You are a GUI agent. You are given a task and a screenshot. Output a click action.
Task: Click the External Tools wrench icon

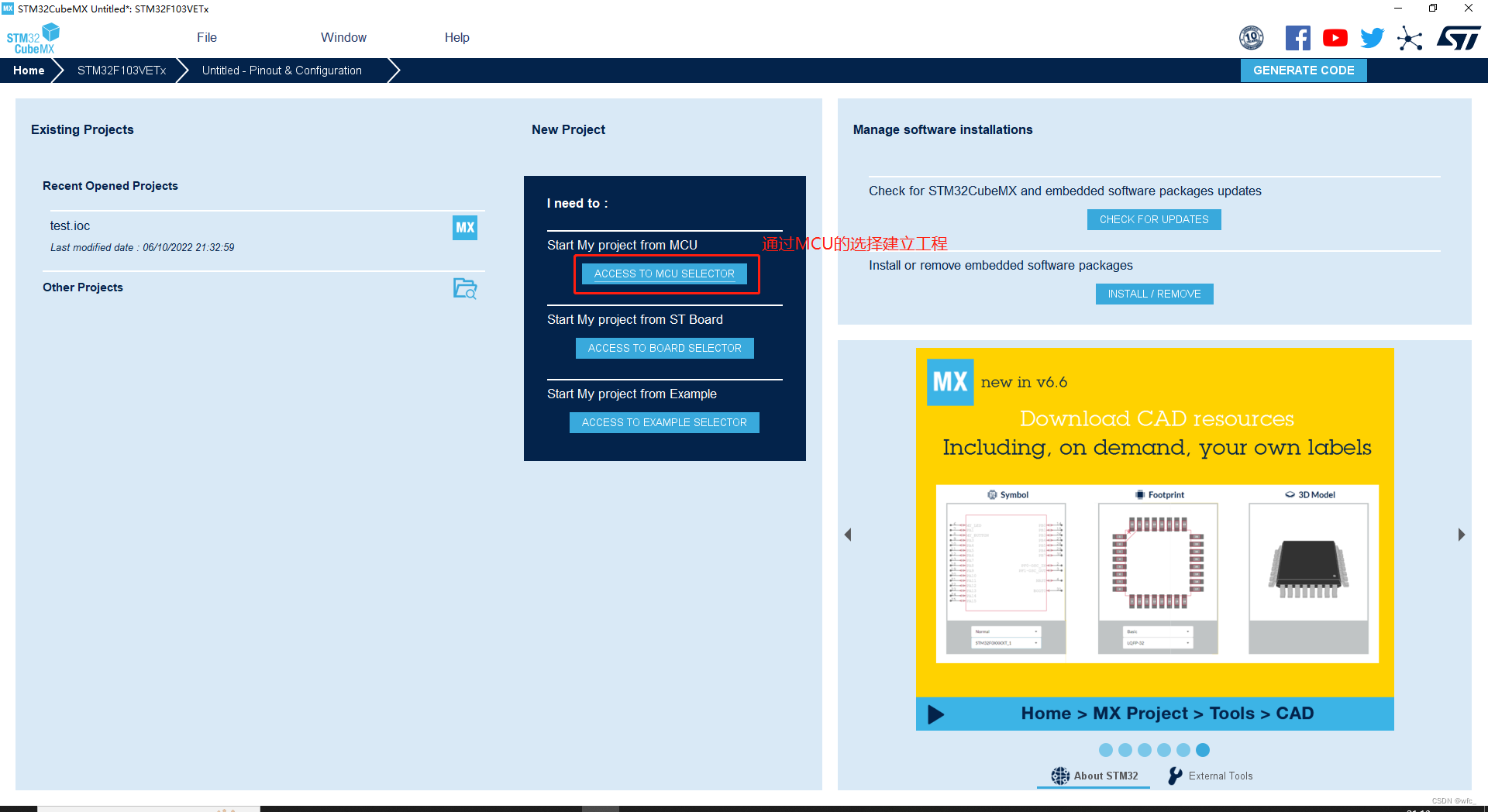click(x=1176, y=776)
